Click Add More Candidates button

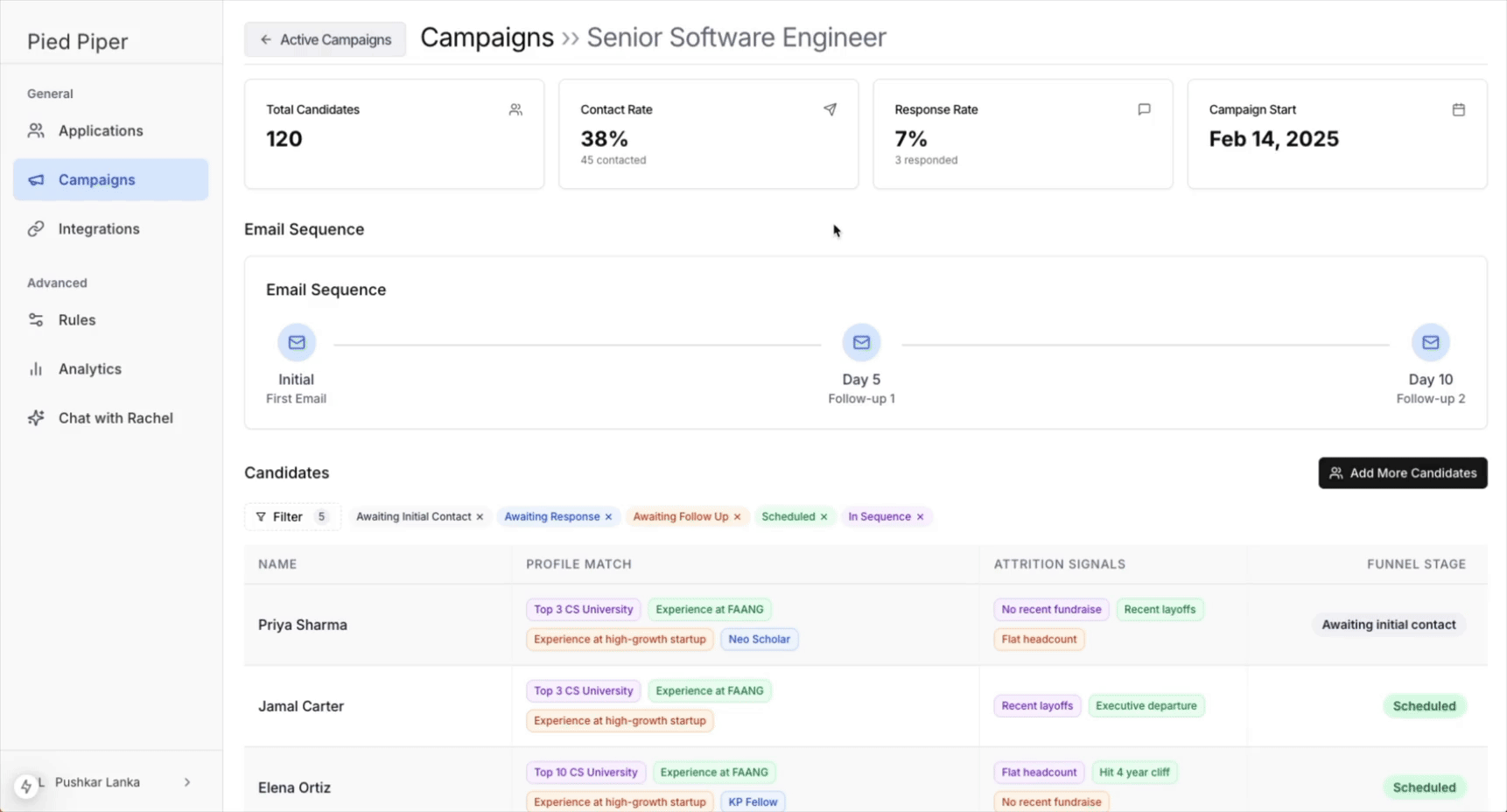[x=1402, y=472]
